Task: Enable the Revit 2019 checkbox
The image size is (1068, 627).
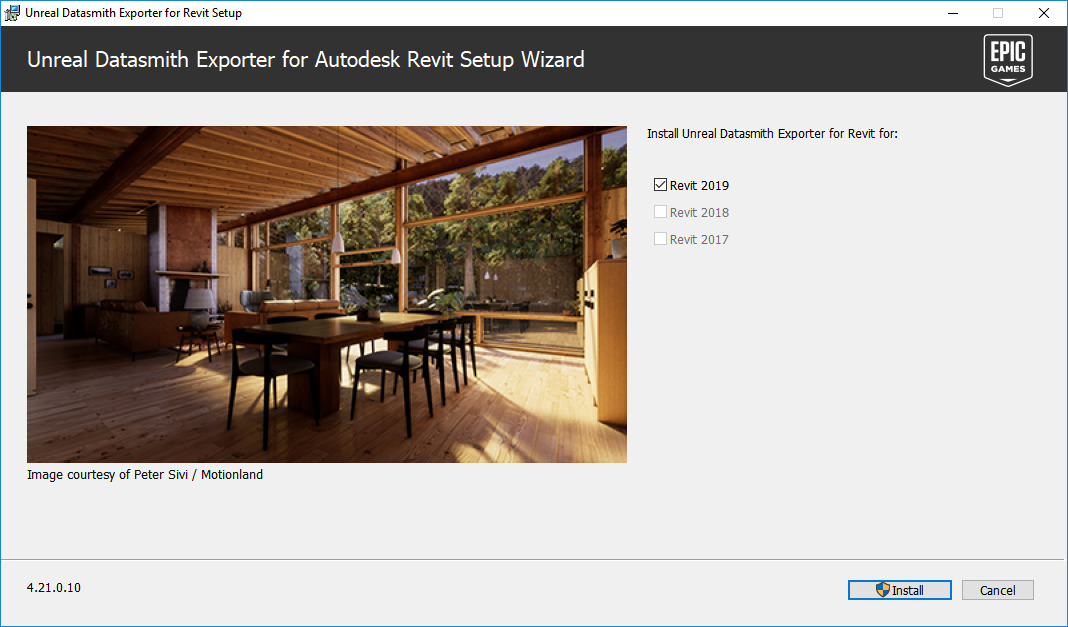Action: 660,184
